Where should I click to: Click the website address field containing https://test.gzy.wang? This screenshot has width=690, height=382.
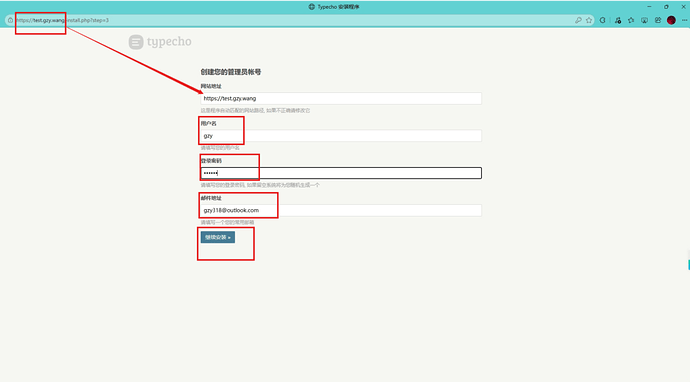pos(341,99)
